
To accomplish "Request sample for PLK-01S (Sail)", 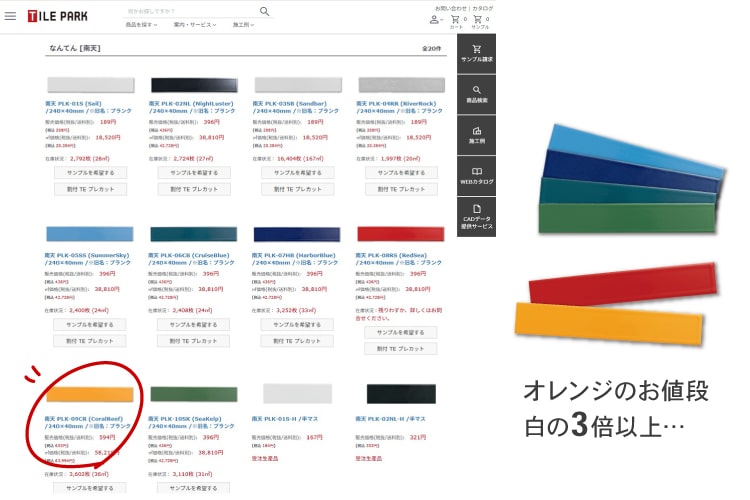I will 90,173.
